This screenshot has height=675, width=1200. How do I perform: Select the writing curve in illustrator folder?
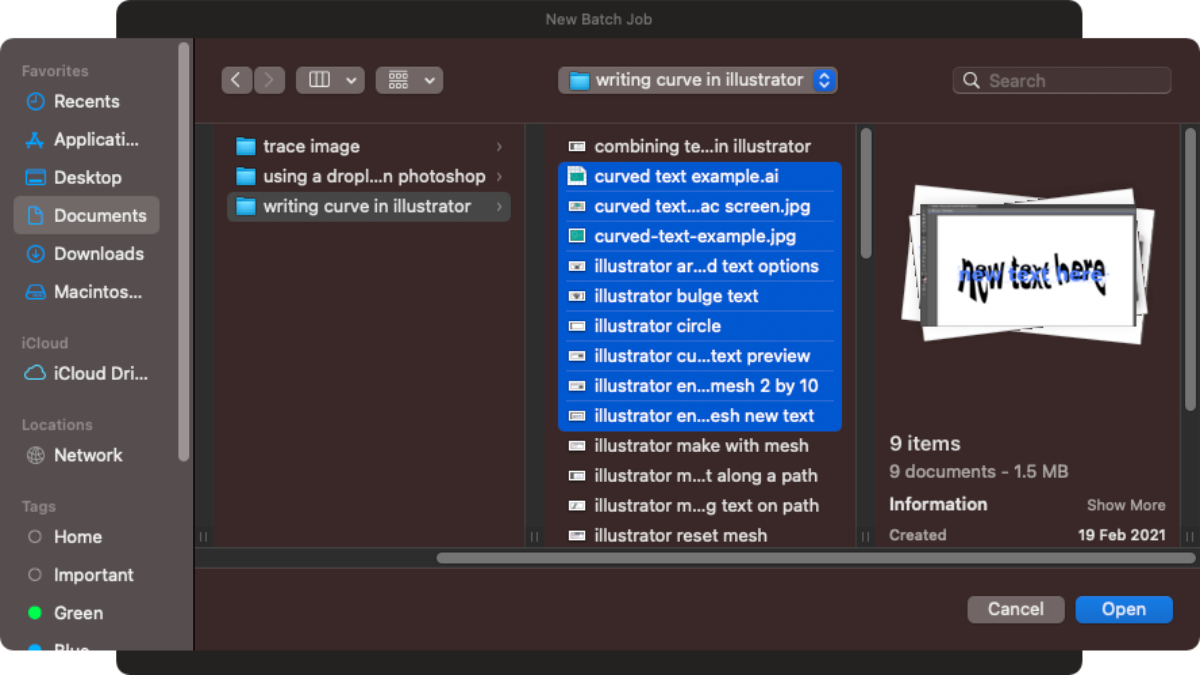tap(369, 206)
